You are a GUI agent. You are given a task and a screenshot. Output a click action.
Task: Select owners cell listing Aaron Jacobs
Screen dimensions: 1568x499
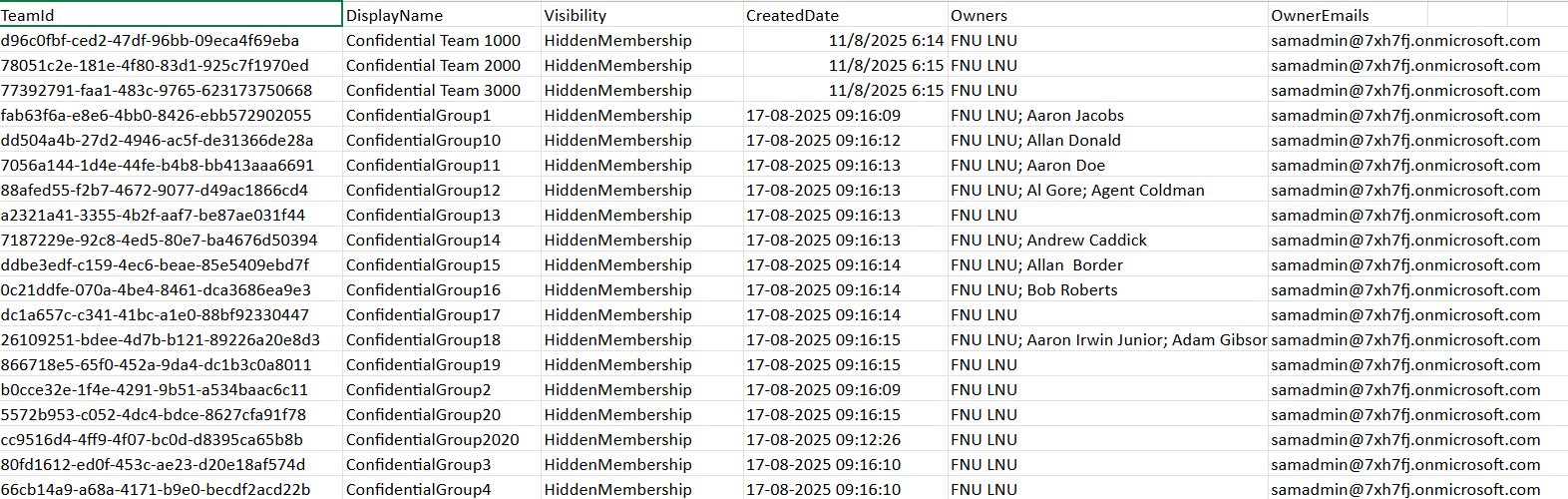tap(1106, 115)
